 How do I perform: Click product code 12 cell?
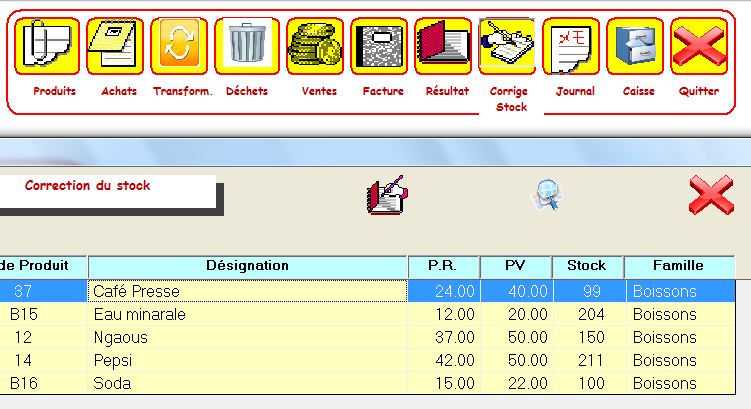[x=43, y=337]
